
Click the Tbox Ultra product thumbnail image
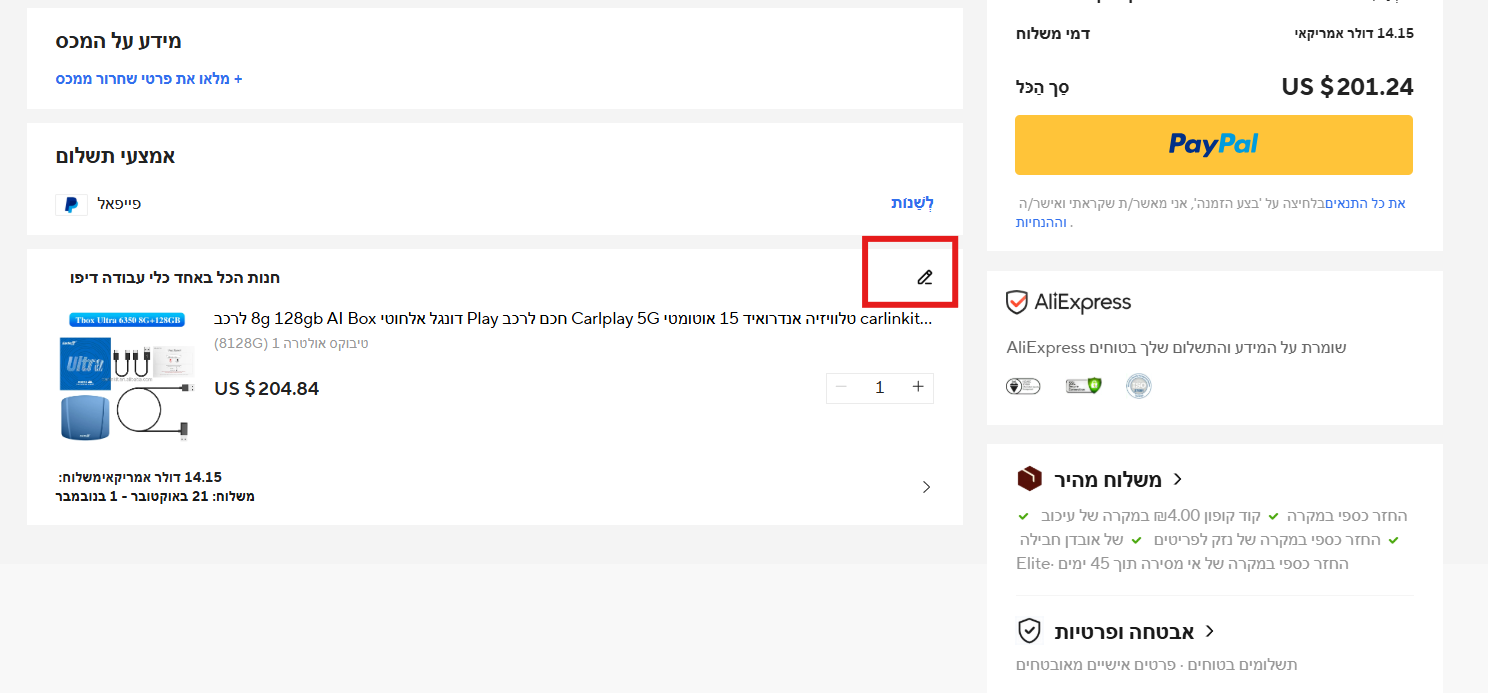[x=126, y=377]
